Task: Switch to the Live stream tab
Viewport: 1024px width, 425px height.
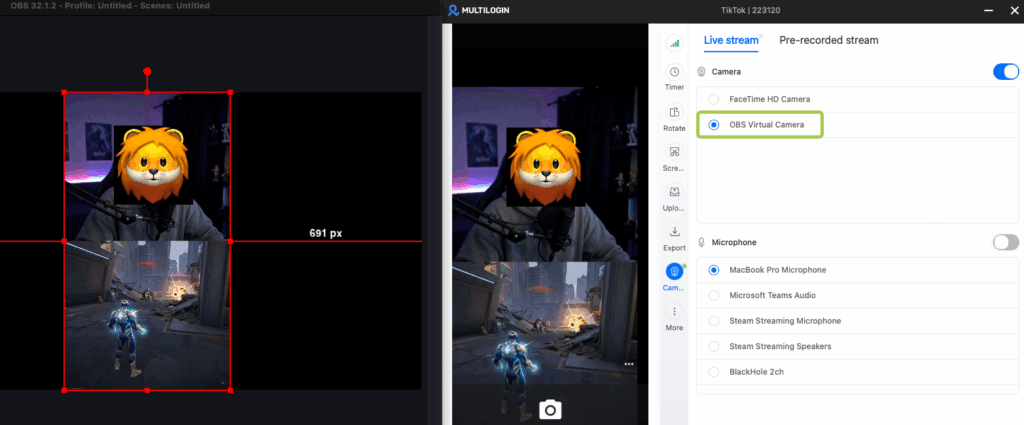Action: point(731,40)
